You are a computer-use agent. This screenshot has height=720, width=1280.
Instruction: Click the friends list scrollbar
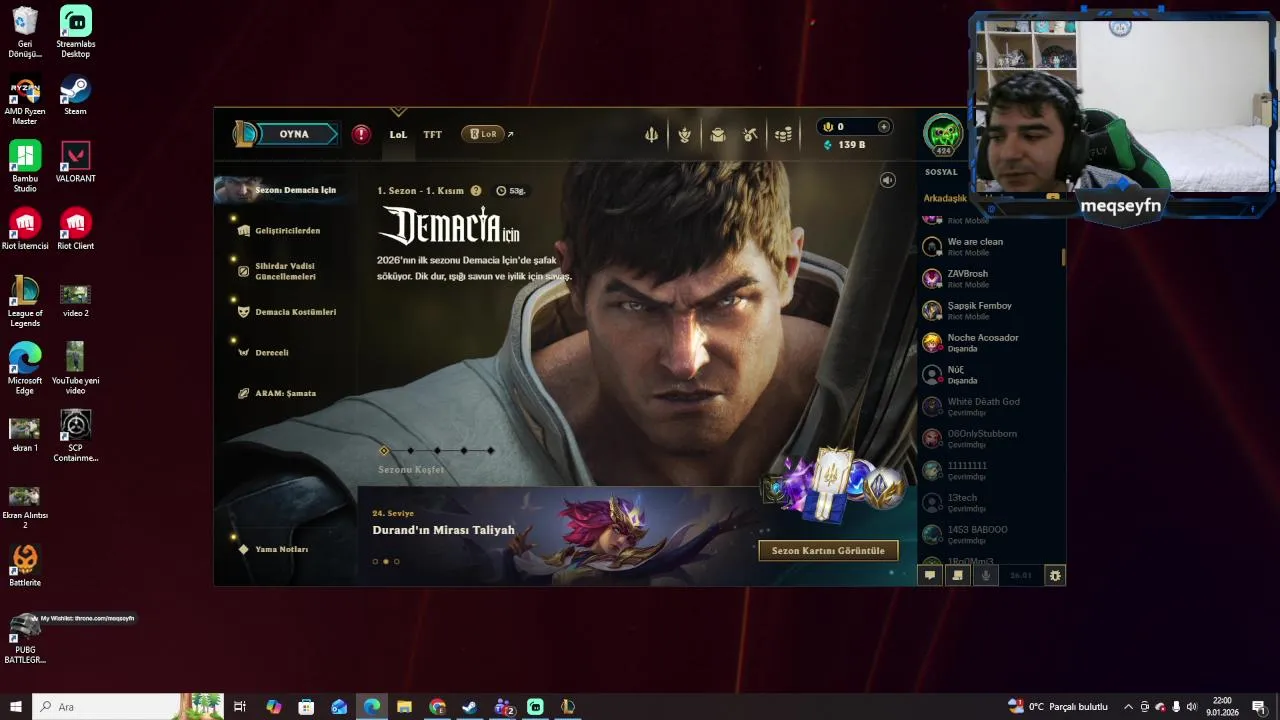[x=1063, y=257]
